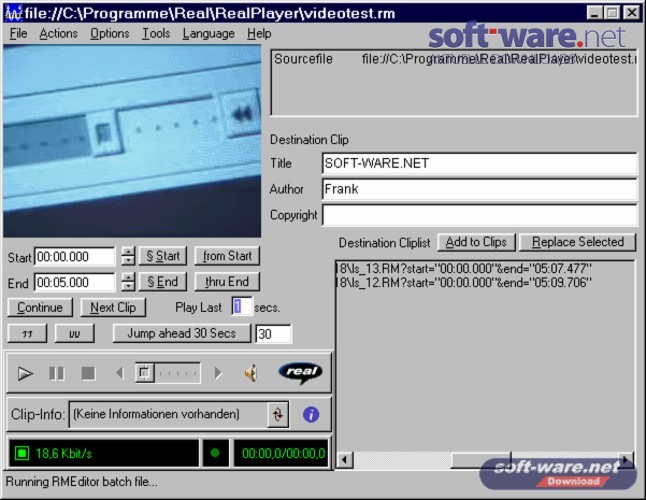Focus the Author field Frank
The height and width of the screenshot is (500, 646).
[x=479, y=189]
